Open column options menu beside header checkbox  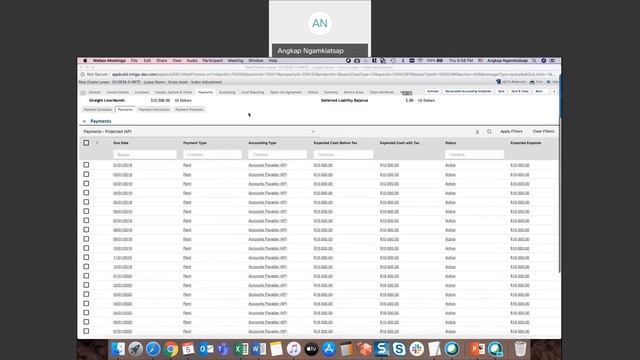click(x=97, y=143)
